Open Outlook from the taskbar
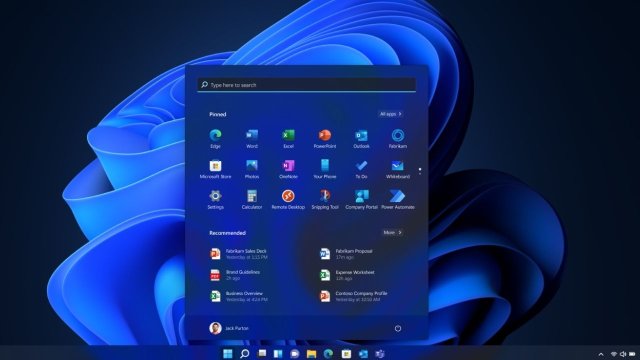Image resolution: width=640 pixels, height=360 pixels. click(363, 353)
